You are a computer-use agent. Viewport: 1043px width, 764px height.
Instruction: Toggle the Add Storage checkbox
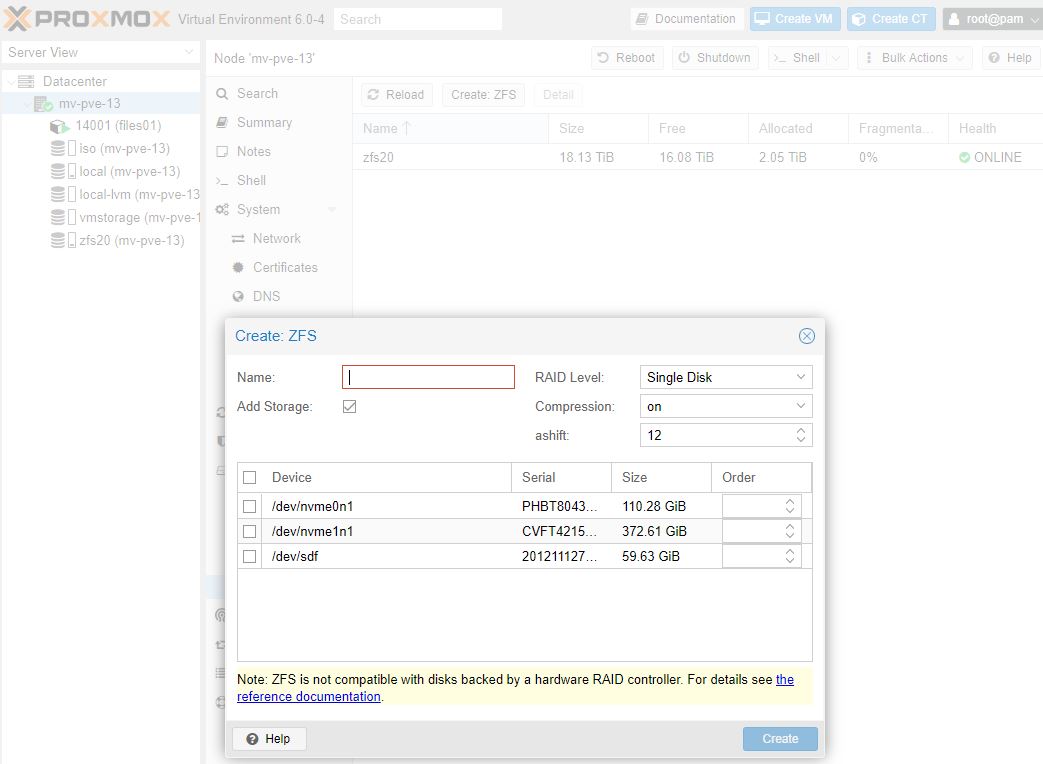click(349, 406)
